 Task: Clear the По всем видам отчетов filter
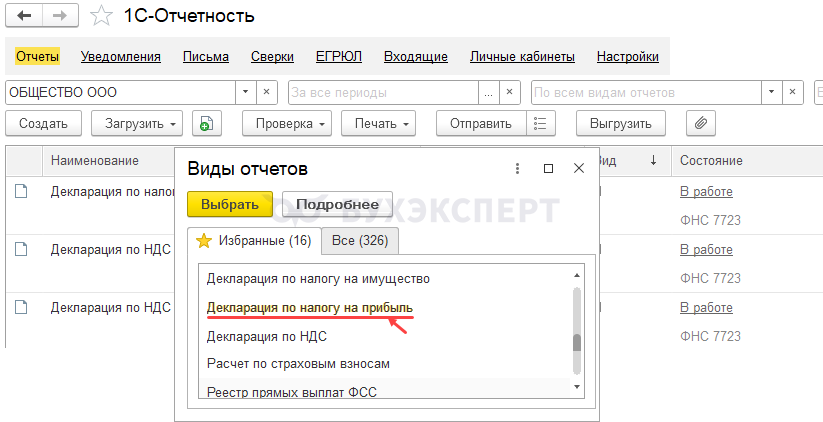(793, 92)
